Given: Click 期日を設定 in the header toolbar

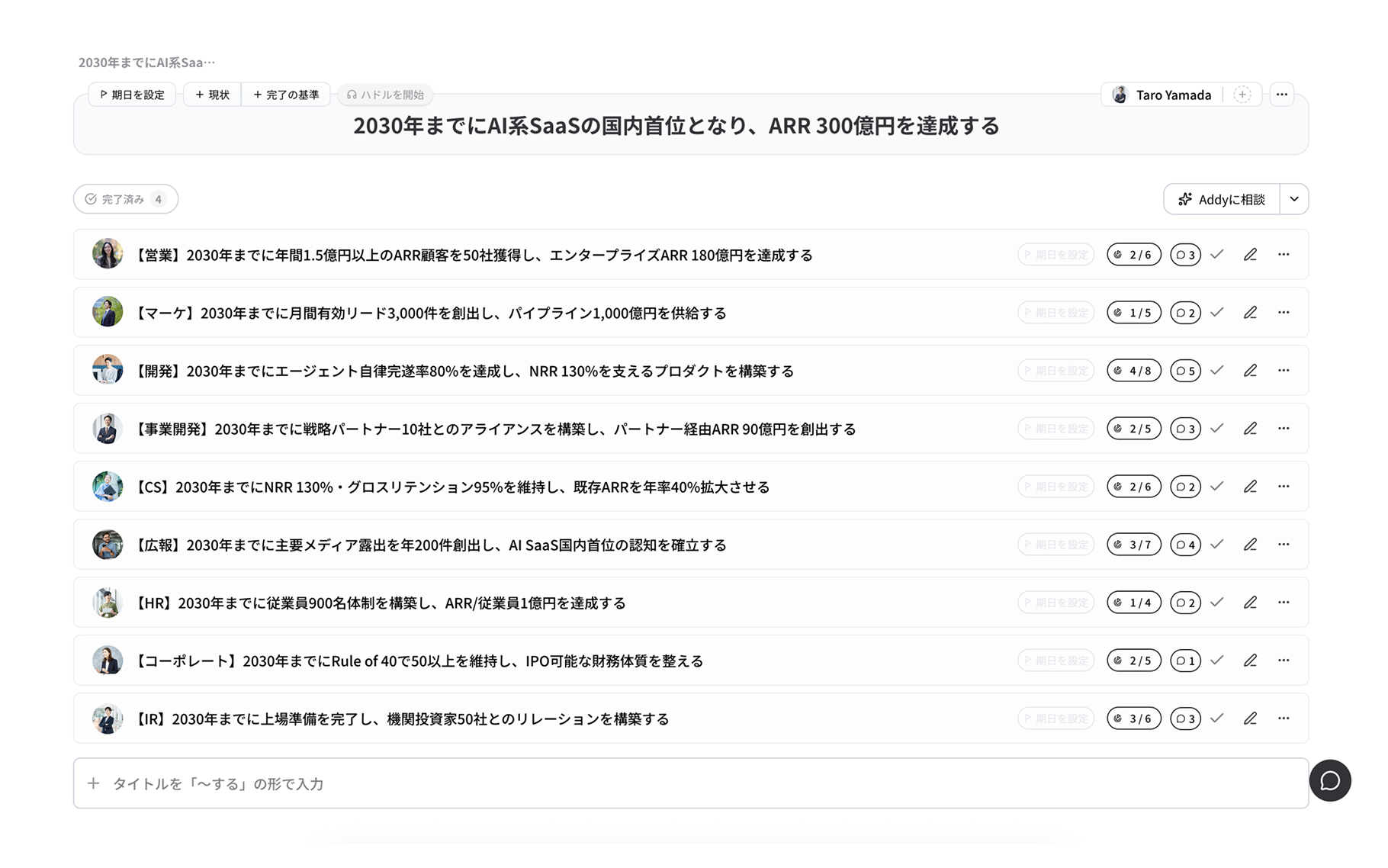Looking at the screenshot, I should 132,95.
